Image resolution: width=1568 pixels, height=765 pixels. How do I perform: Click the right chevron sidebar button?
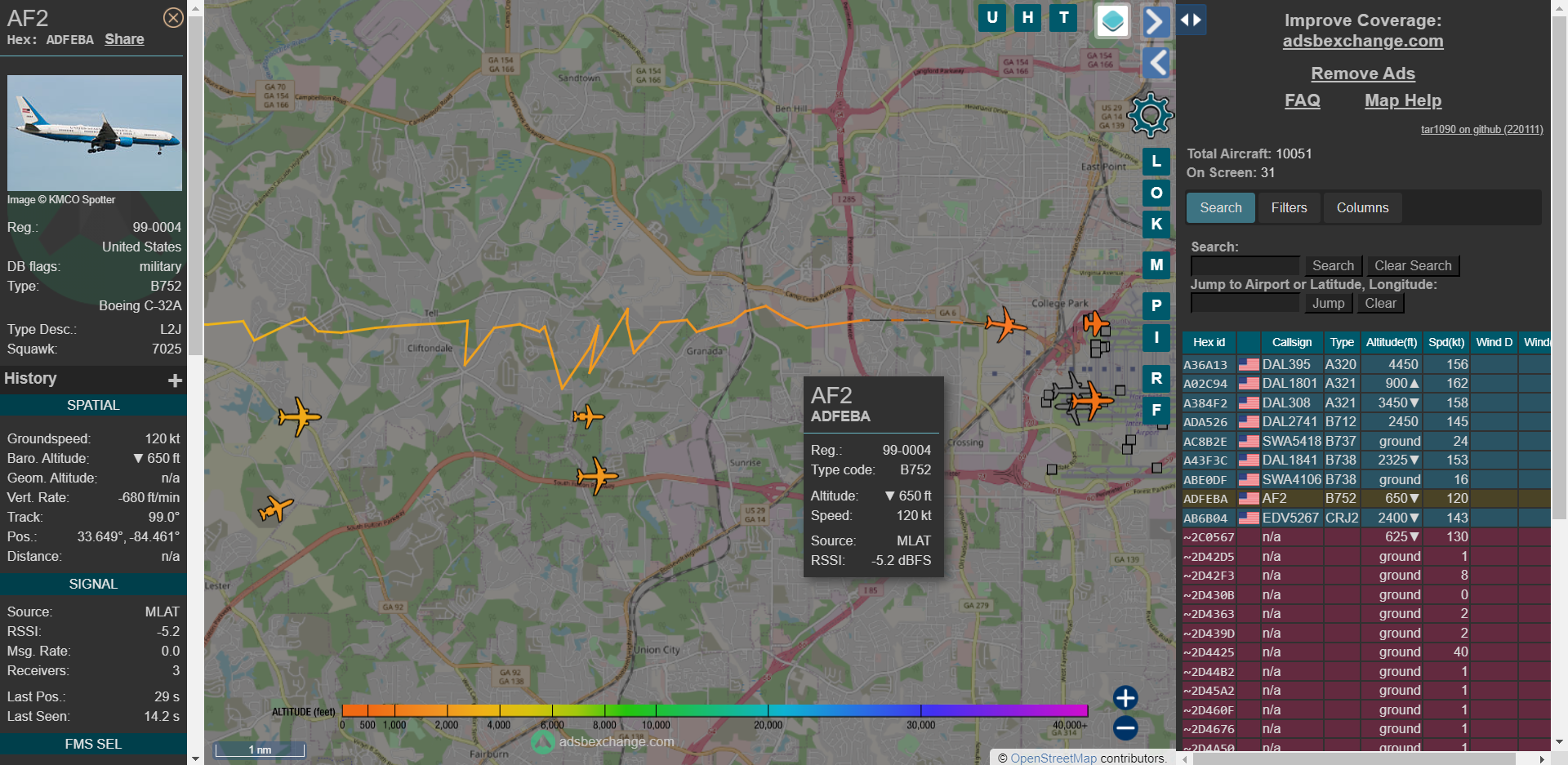tap(1156, 21)
